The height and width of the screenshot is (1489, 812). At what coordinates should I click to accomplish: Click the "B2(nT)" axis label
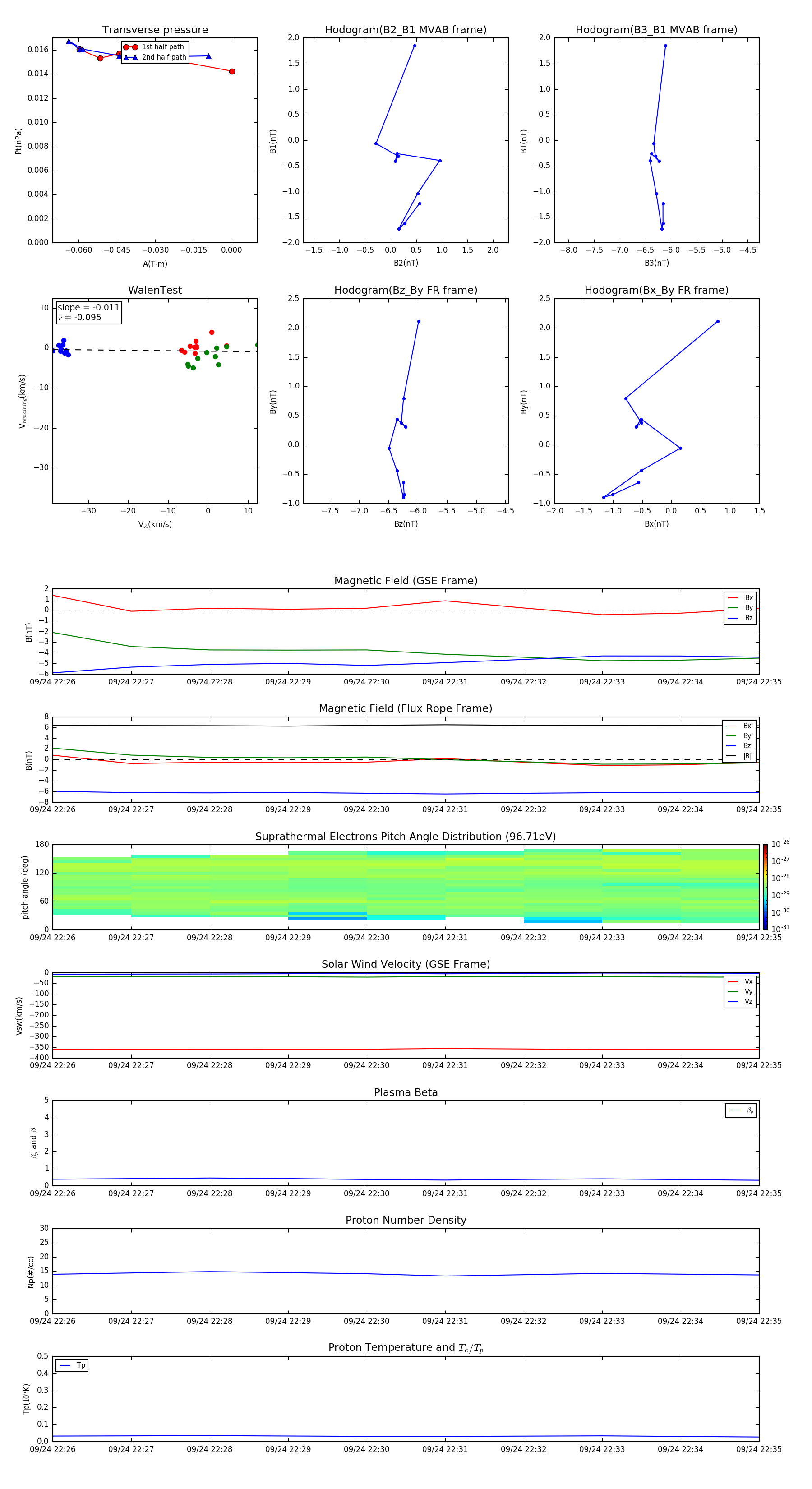(406, 263)
